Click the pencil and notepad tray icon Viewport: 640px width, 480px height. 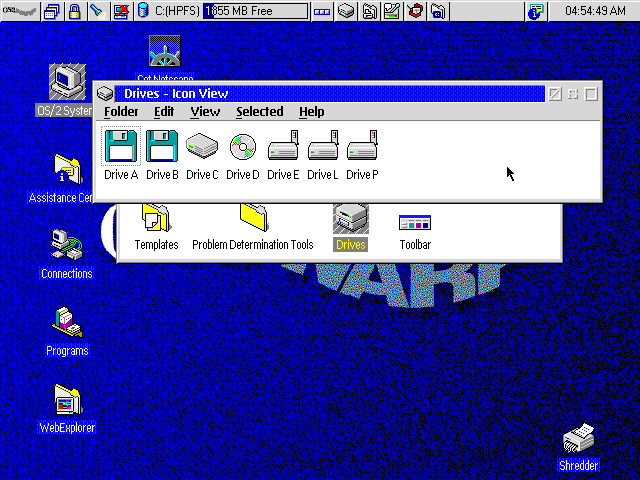pos(392,11)
